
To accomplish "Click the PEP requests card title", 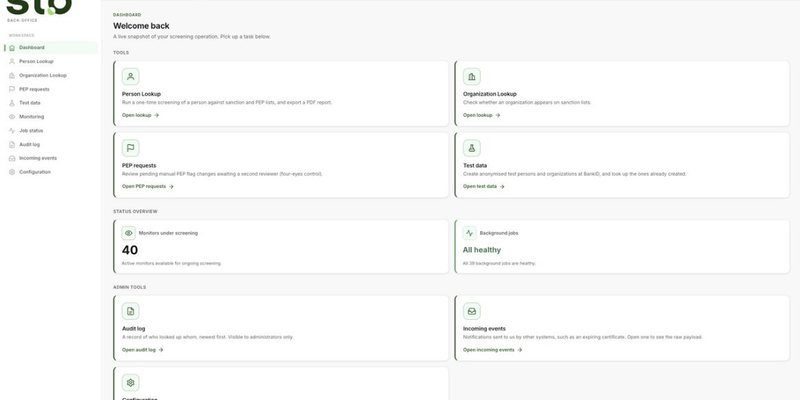I will tap(139, 166).
